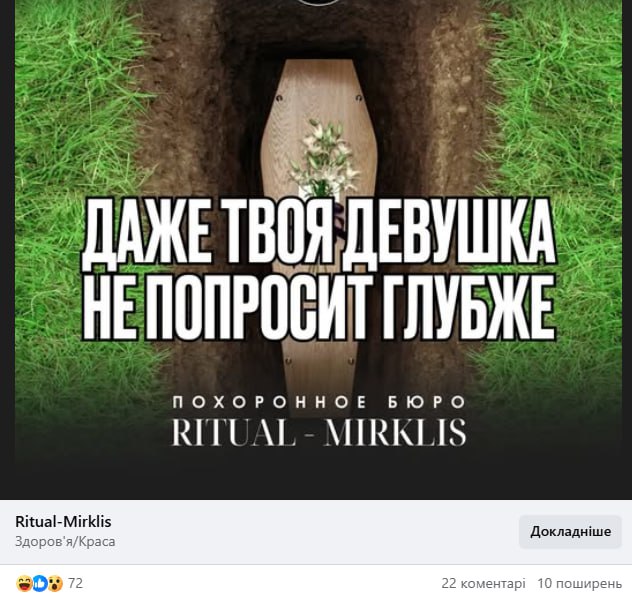632x601 pixels.
Task: Click the dark band below the logo
Action: click(x=318, y=476)
